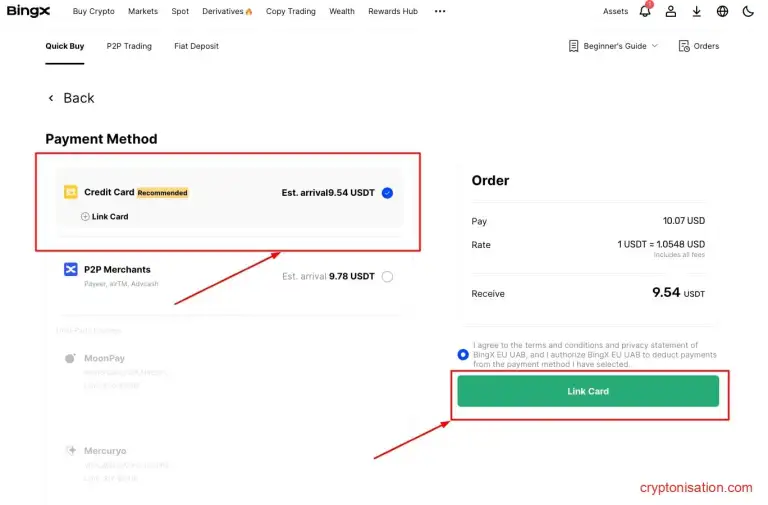Open the more options ellipsis menu
This screenshot has width=768, height=505.
440,12
